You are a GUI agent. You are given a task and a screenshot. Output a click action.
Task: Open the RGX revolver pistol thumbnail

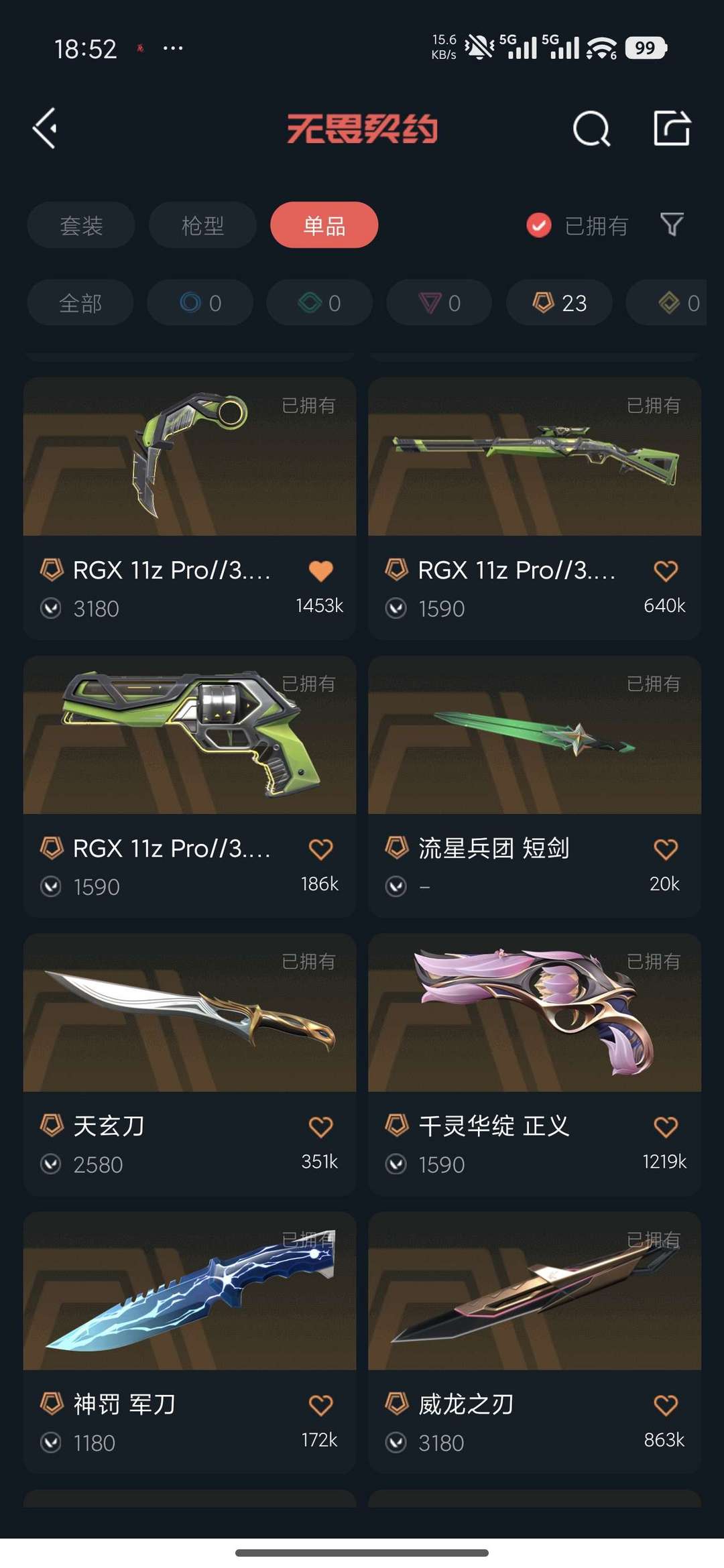(x=190, y=735)
